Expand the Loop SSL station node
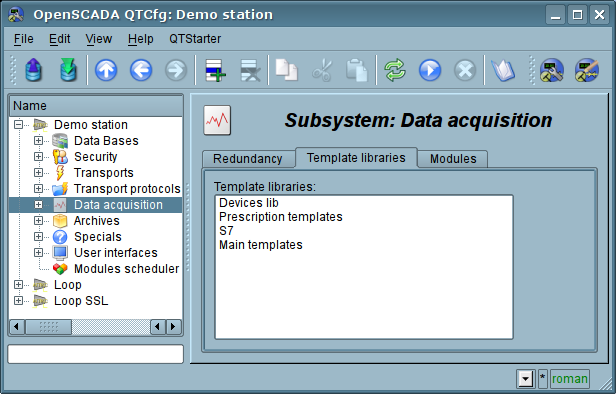 pos(18,301)
